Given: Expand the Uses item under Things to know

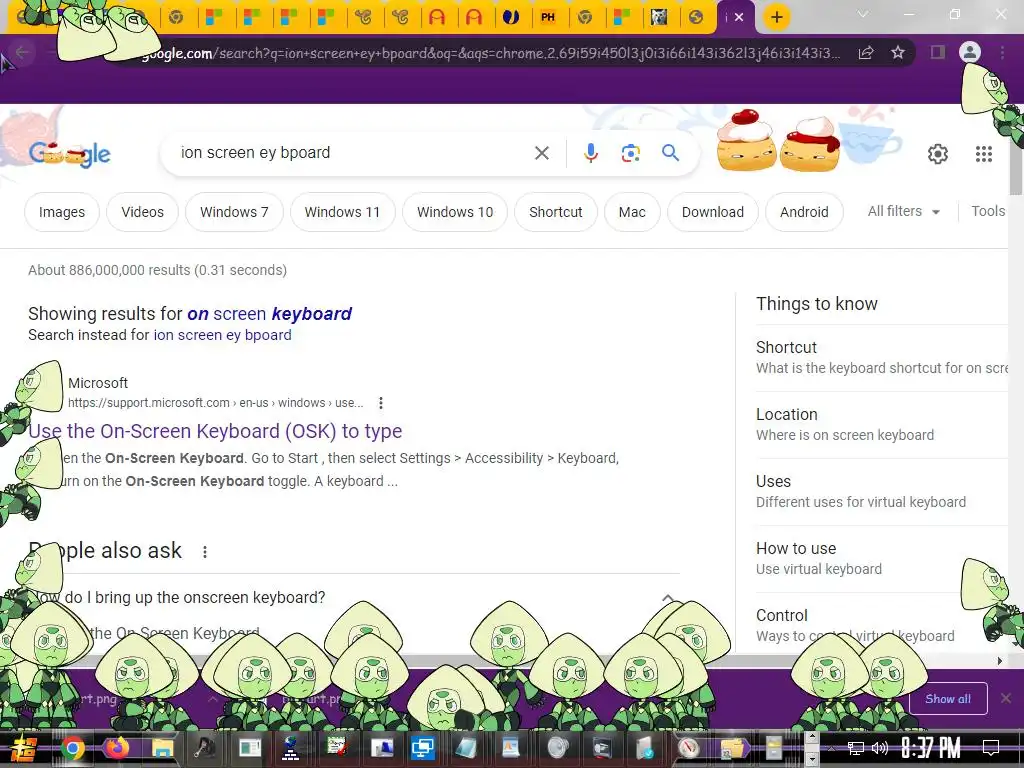Looking at the screenshot, I should 882,491.
